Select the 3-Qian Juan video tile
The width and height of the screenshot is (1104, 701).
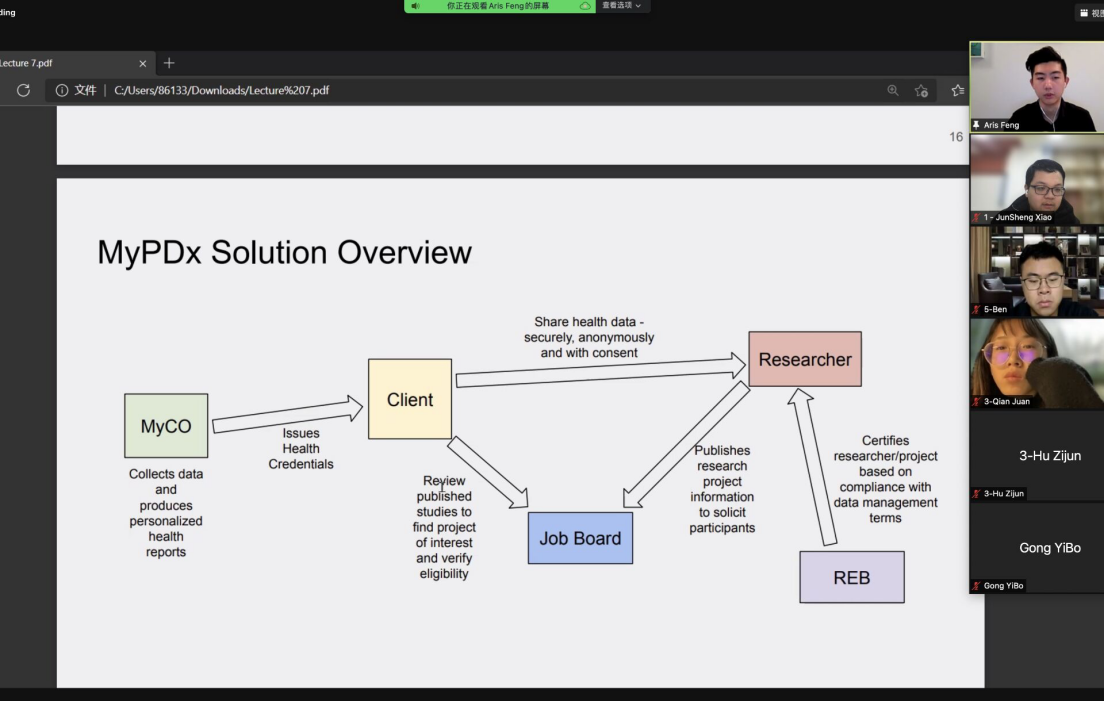pos(1036,361)
